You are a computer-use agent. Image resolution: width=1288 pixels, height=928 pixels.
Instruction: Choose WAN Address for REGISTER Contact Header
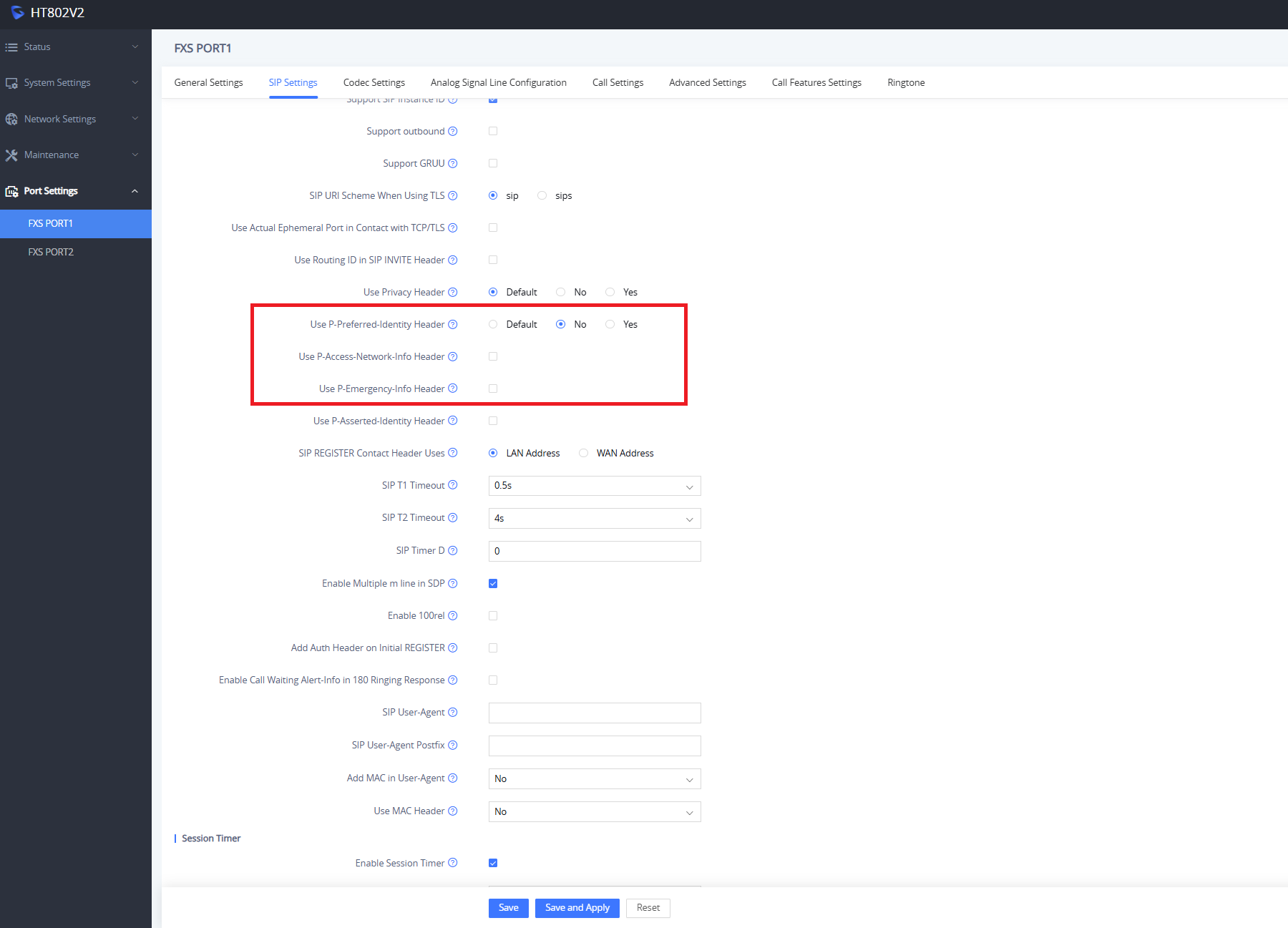[584, 454]
